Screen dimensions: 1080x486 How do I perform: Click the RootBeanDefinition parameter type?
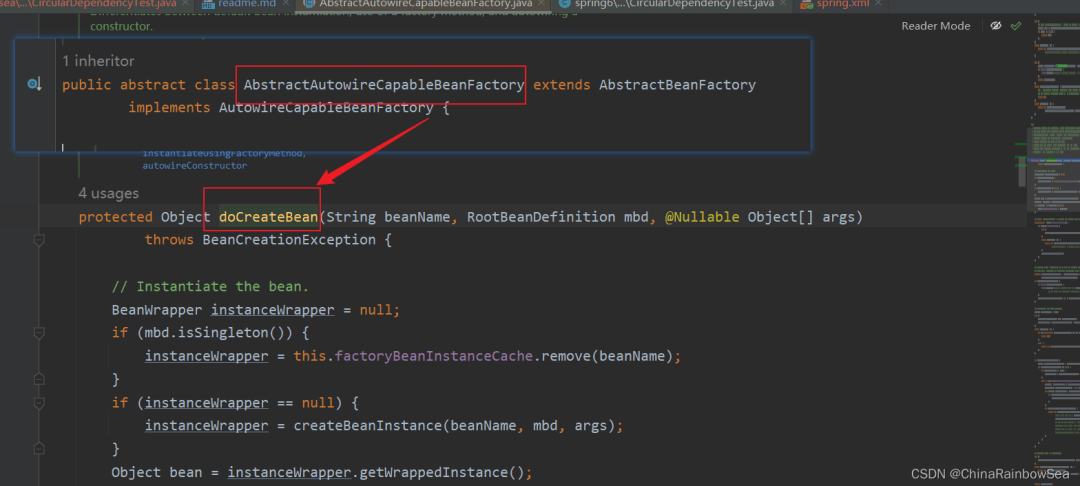tap(541, 218)
